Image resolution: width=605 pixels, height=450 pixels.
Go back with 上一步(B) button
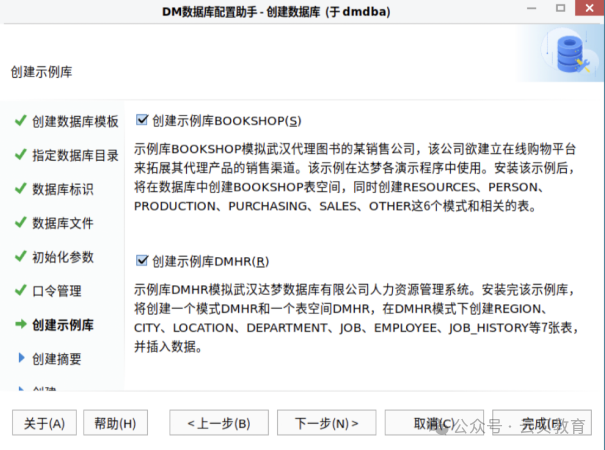(219, 423)
